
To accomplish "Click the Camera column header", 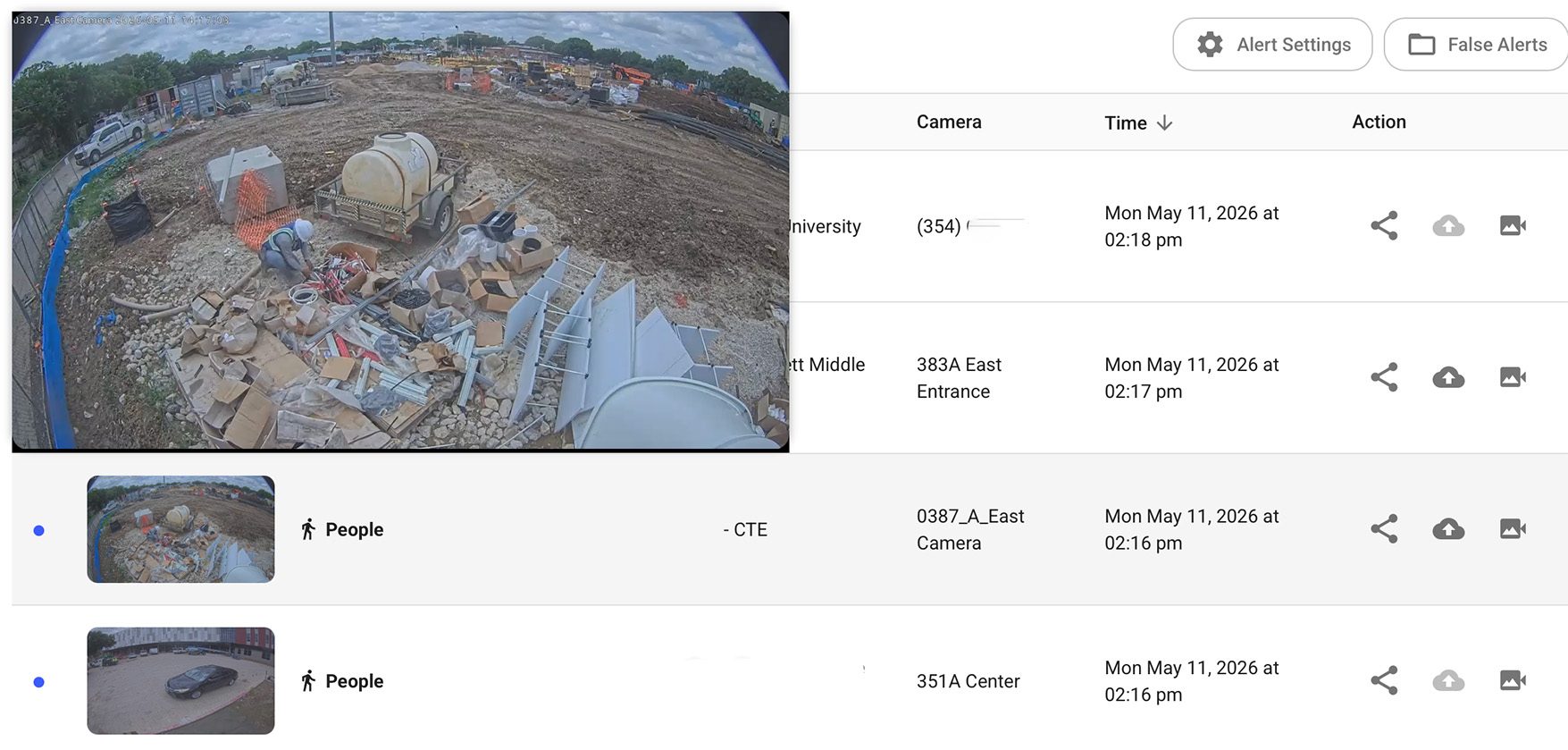I will (x=949, y=122).
